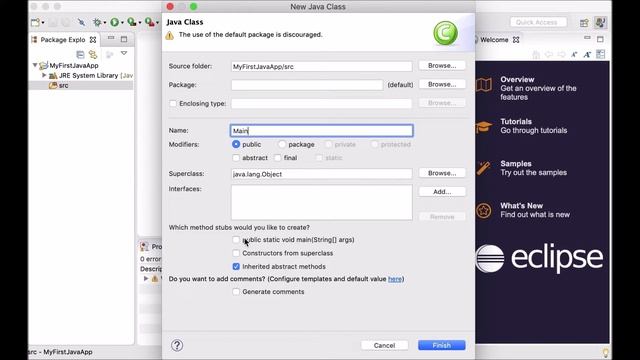Open the Coverage configurations dropdown arrow
The image size is (640, 360).
[x=139, y=23]
